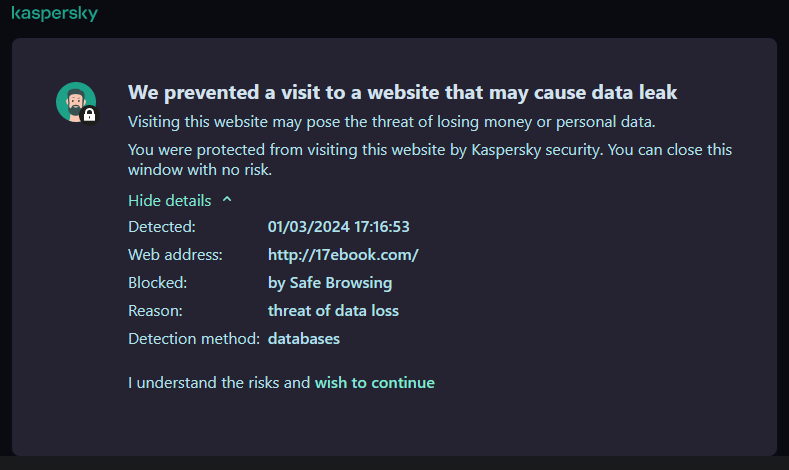
Task: Click the Detected label
Action: (162, 227)
